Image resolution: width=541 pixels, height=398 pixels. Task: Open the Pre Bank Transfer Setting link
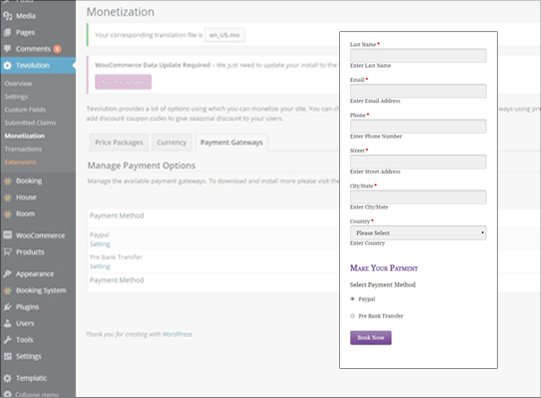coord(100,266)
